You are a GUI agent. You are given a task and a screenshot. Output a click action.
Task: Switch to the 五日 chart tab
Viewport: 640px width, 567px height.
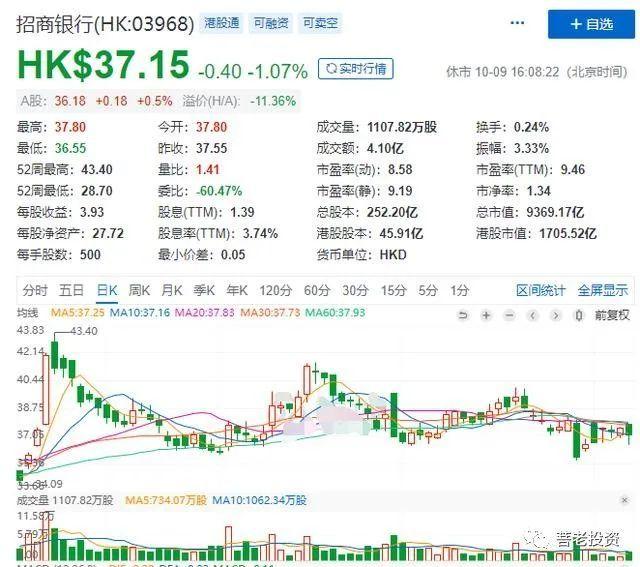point(71,291)
